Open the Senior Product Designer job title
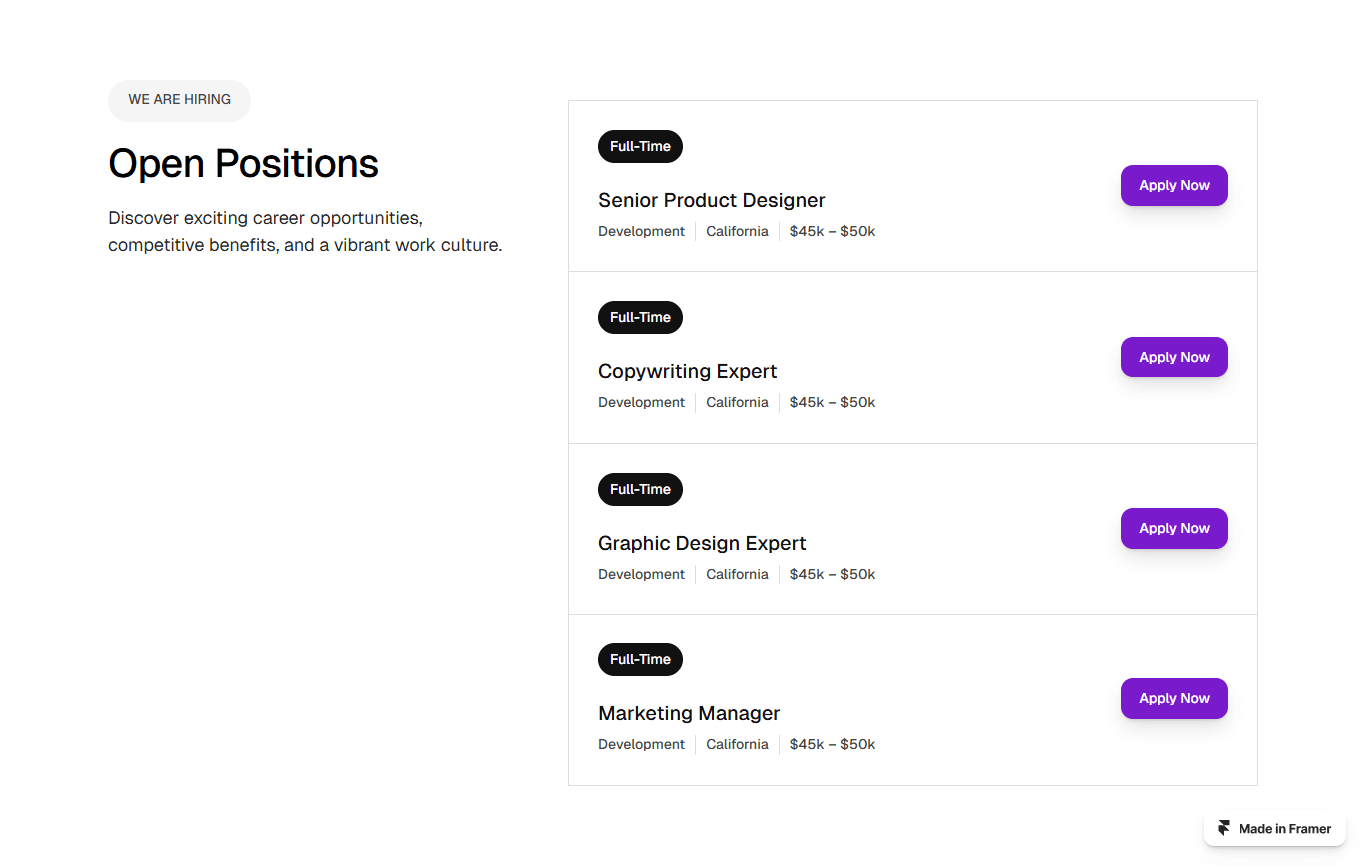This screenshot has width=1366, height=867. (712, 200)
